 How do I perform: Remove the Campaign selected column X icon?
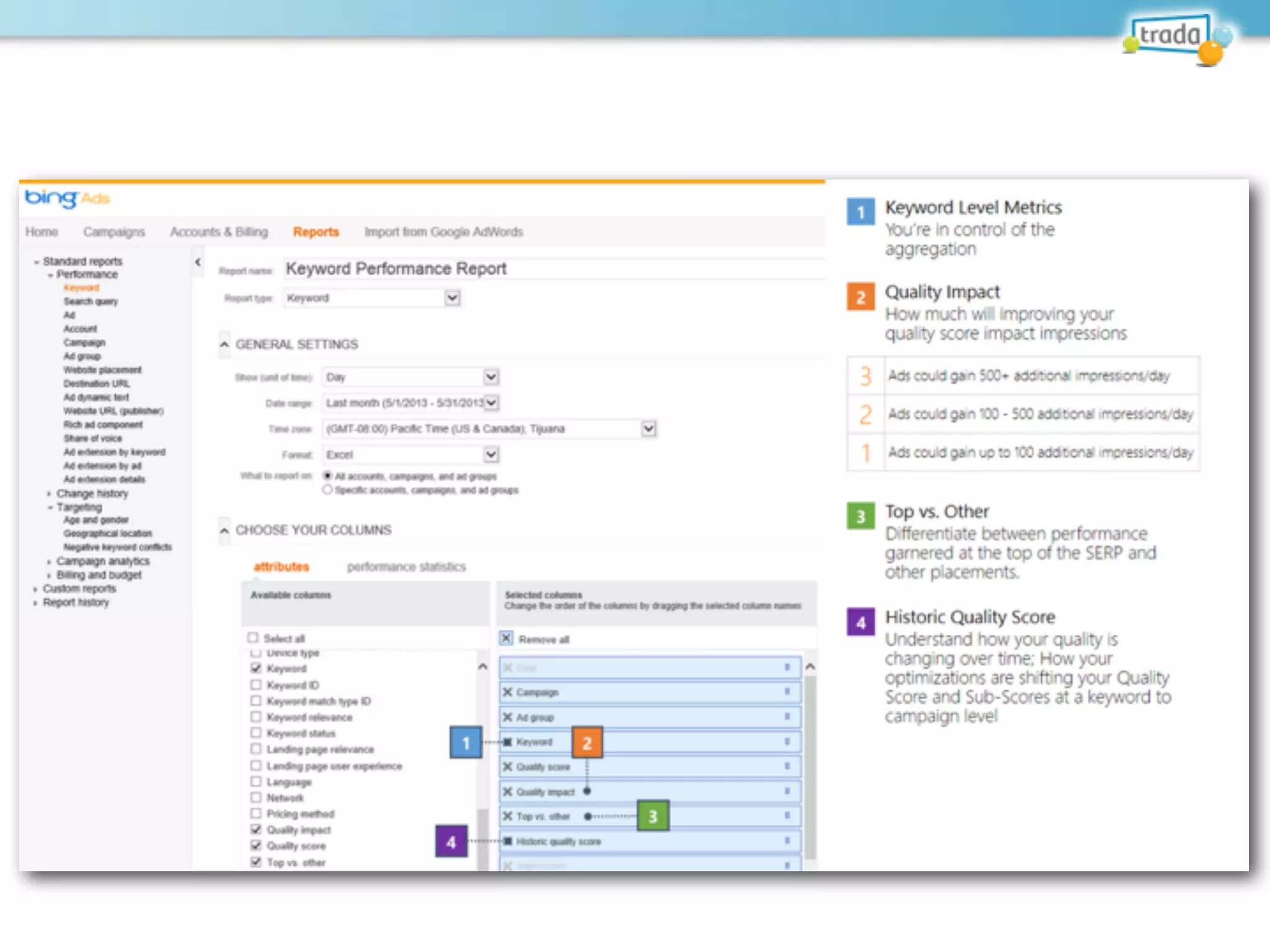coord(508,692)
